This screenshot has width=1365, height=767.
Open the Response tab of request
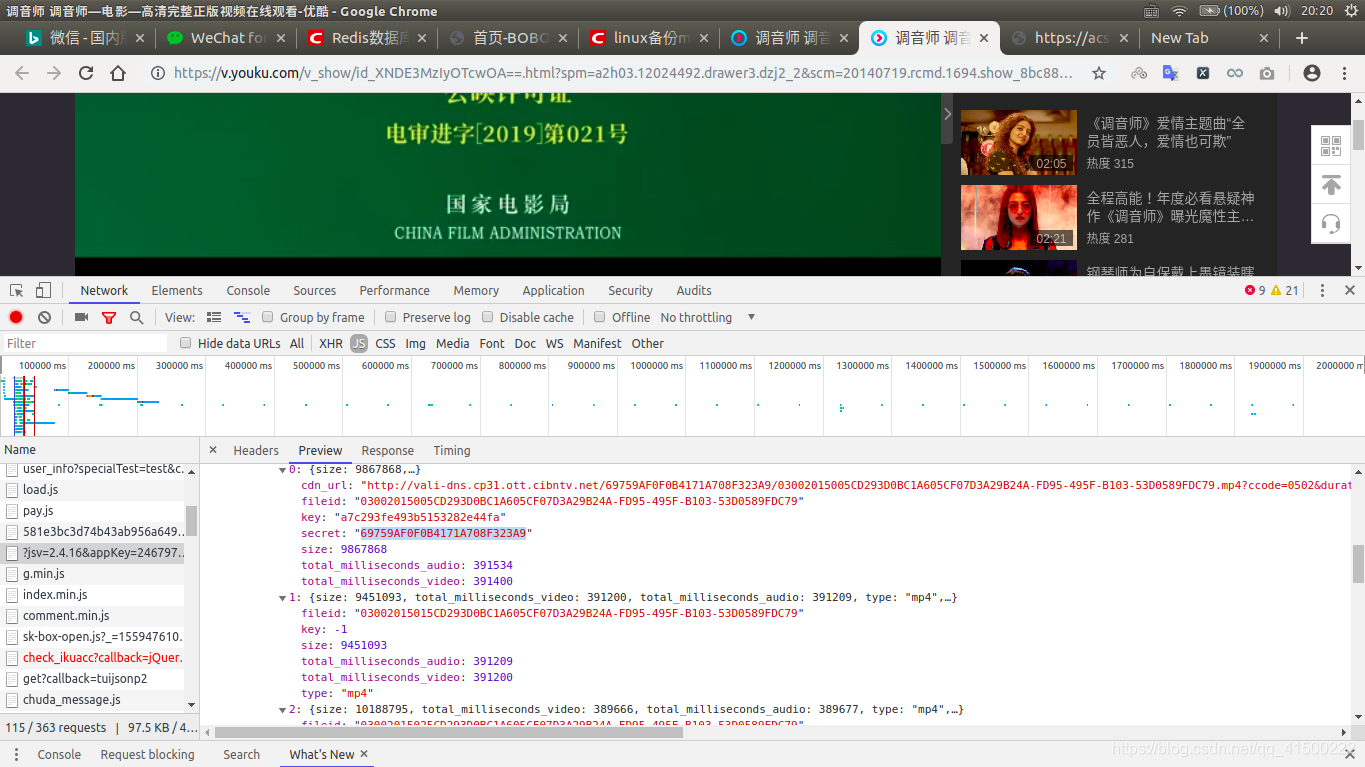coord(387,450)
